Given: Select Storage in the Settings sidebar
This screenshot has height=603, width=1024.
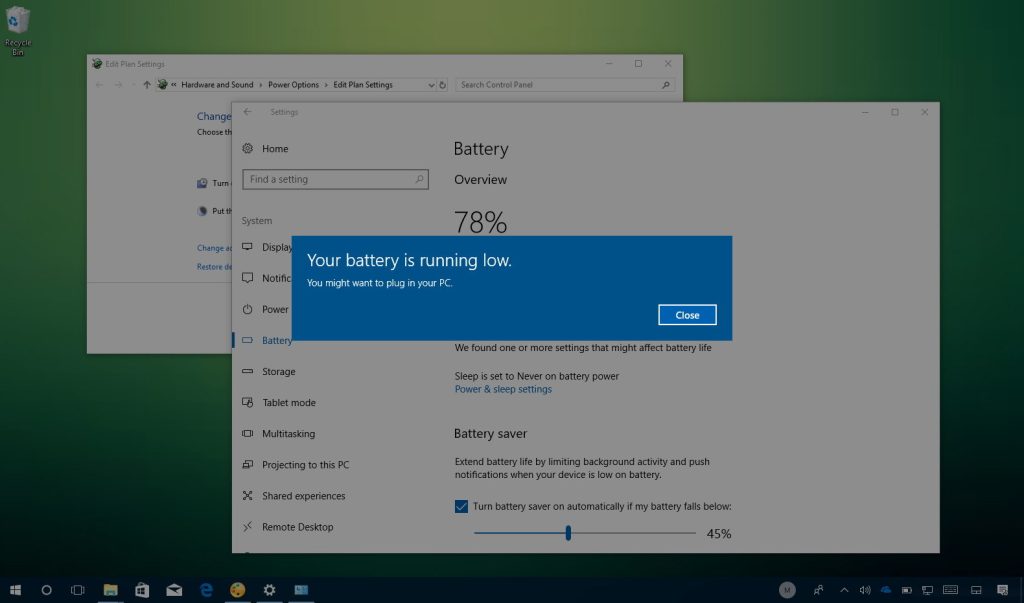Looking at the screenshot, I should [276, 371].
